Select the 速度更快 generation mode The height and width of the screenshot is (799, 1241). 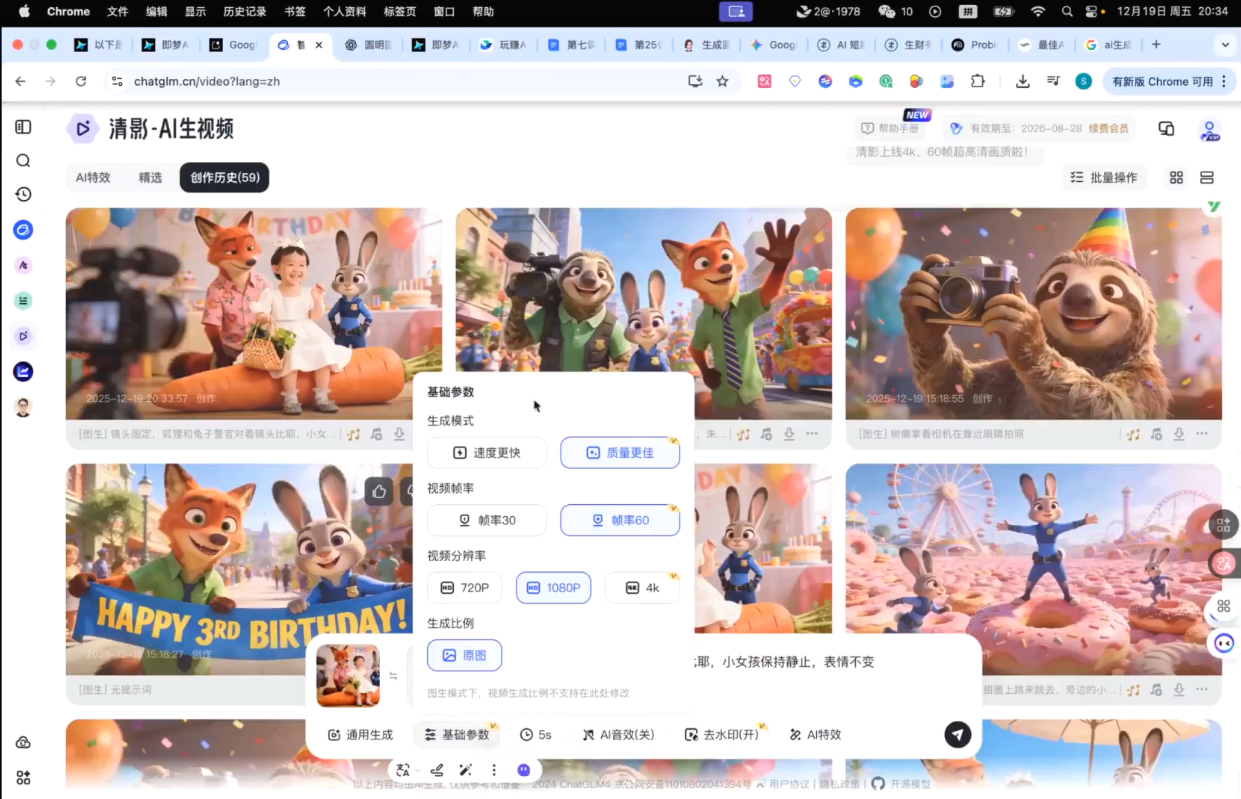[x=487, y=453]
